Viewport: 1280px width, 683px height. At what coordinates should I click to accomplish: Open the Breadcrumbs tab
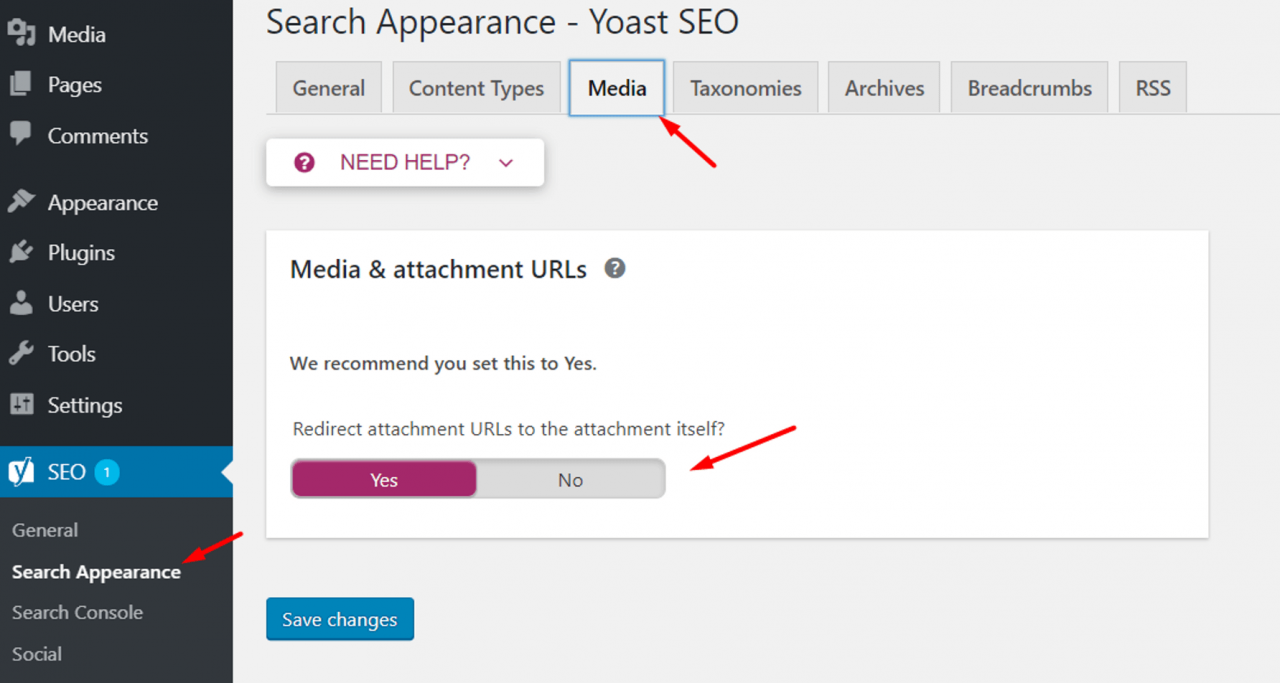pyautogui.click(x=1029, y=87)
